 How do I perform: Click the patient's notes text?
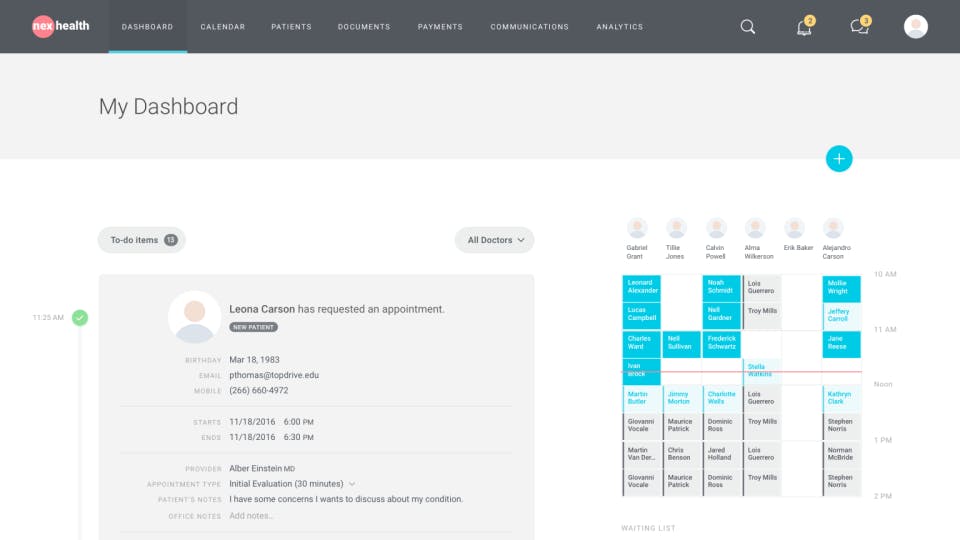(x=346, y=499)
